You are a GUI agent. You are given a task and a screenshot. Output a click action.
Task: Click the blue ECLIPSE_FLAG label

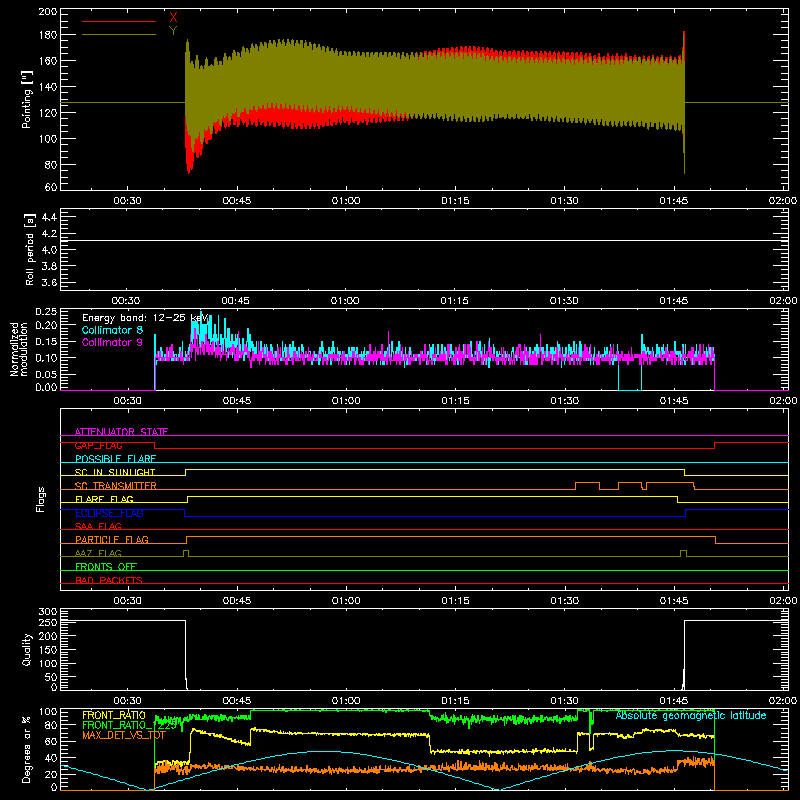(109, 513)
